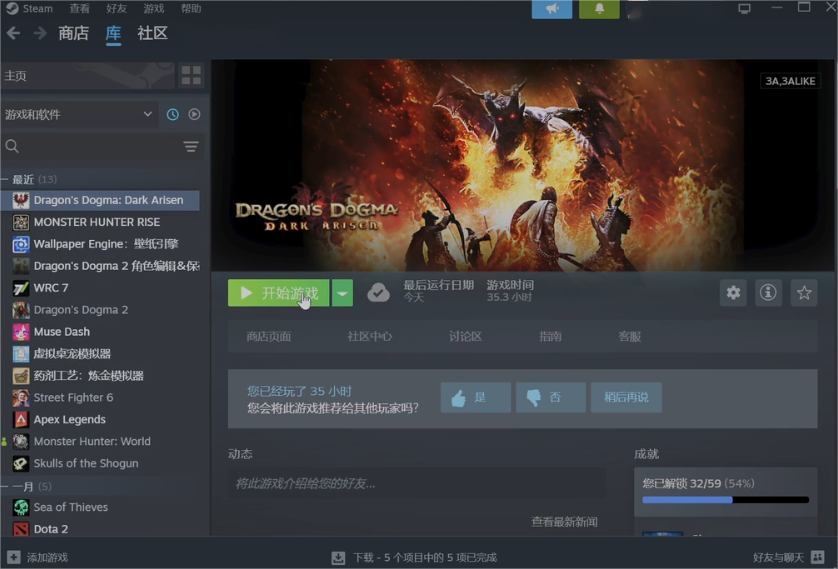
Task: Click the ready-to-play filter icon
Action: (194, 115)
